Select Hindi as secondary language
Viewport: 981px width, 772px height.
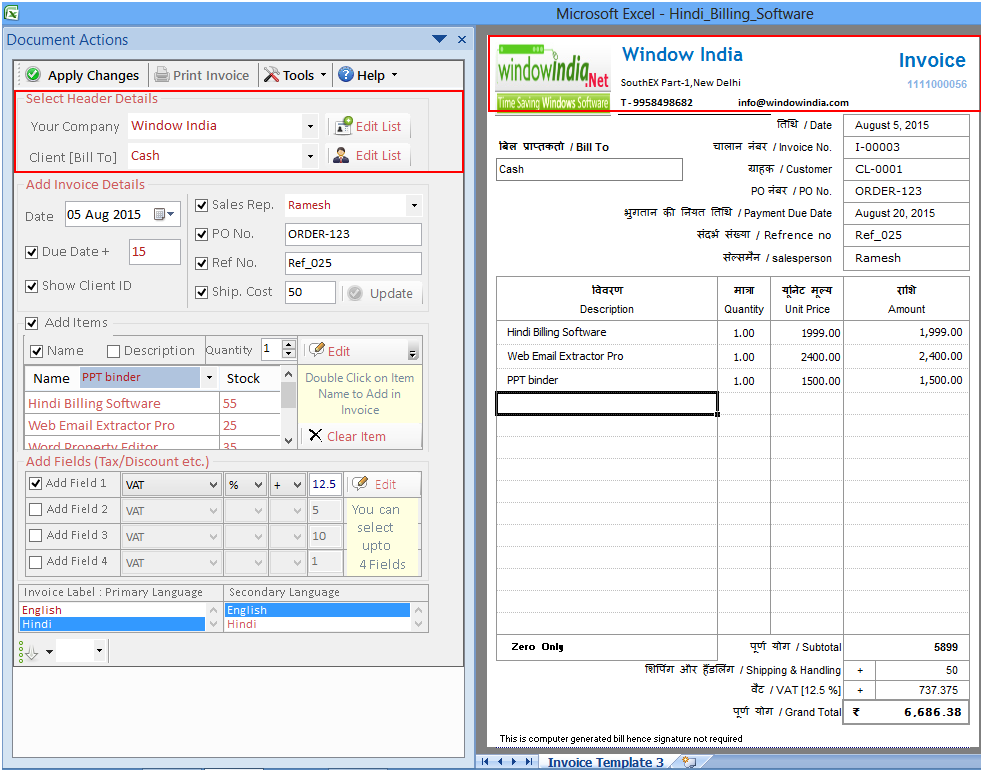(317, 624)
